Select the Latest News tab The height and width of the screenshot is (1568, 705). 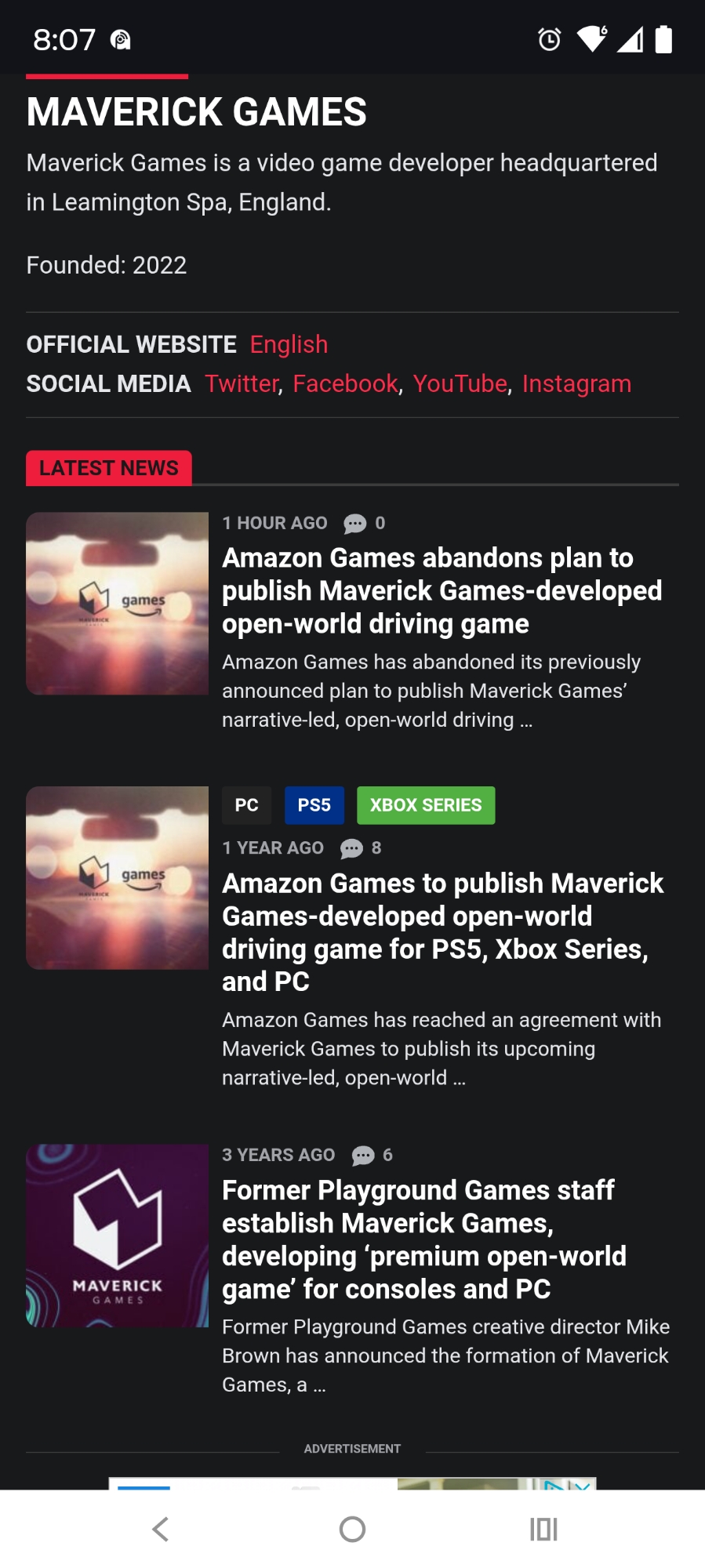click(x=109, y=468)
